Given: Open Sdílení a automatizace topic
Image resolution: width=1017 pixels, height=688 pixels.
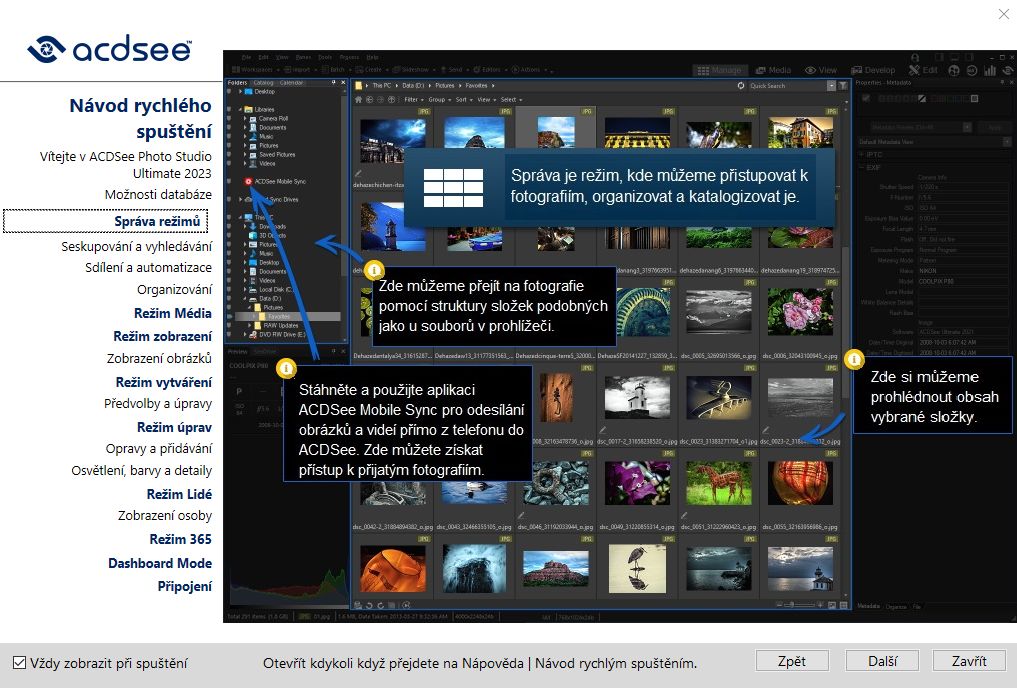Looking at the screenshot, I should click(149, 268).
